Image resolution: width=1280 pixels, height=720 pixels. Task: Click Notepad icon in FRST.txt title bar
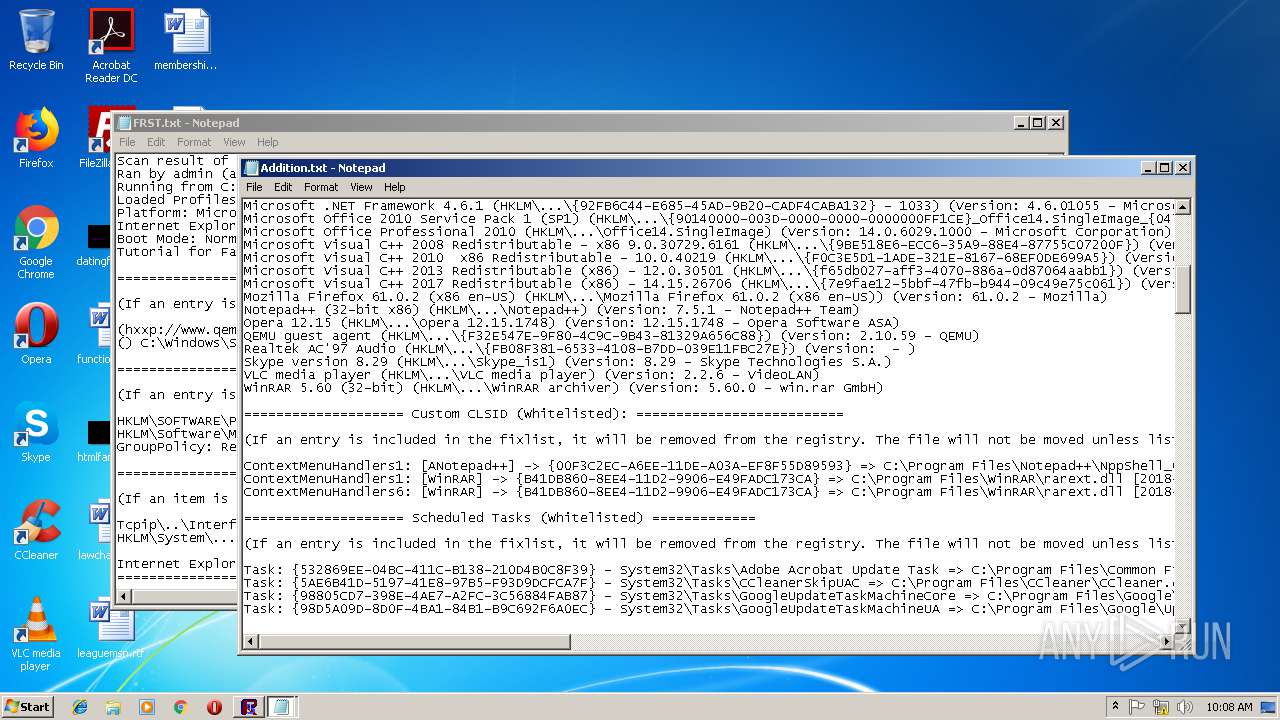coord(125,123)
